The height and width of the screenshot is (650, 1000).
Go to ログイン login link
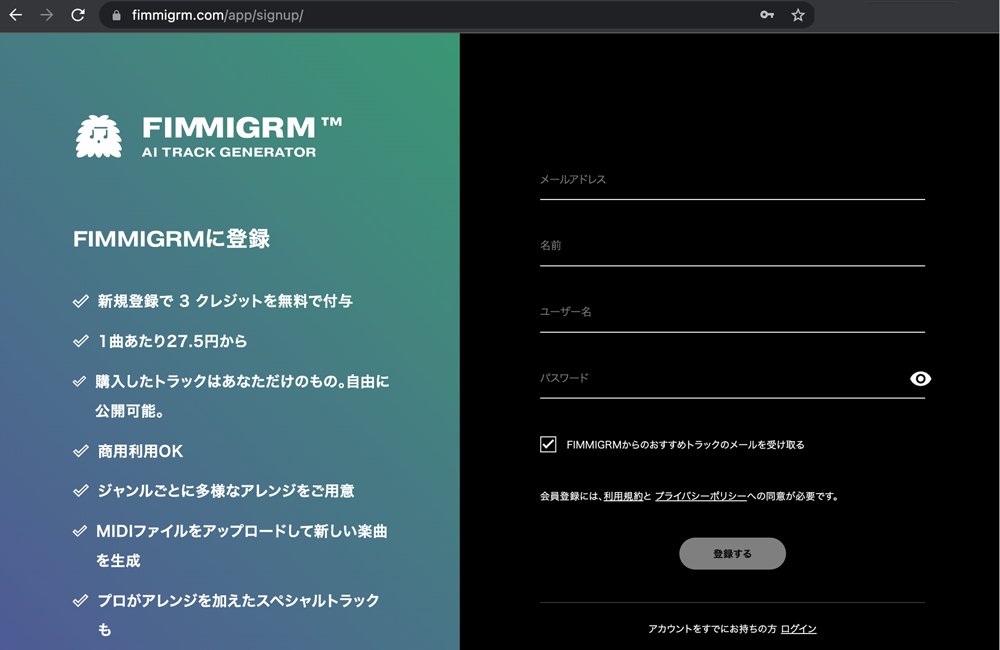point(798,629)
